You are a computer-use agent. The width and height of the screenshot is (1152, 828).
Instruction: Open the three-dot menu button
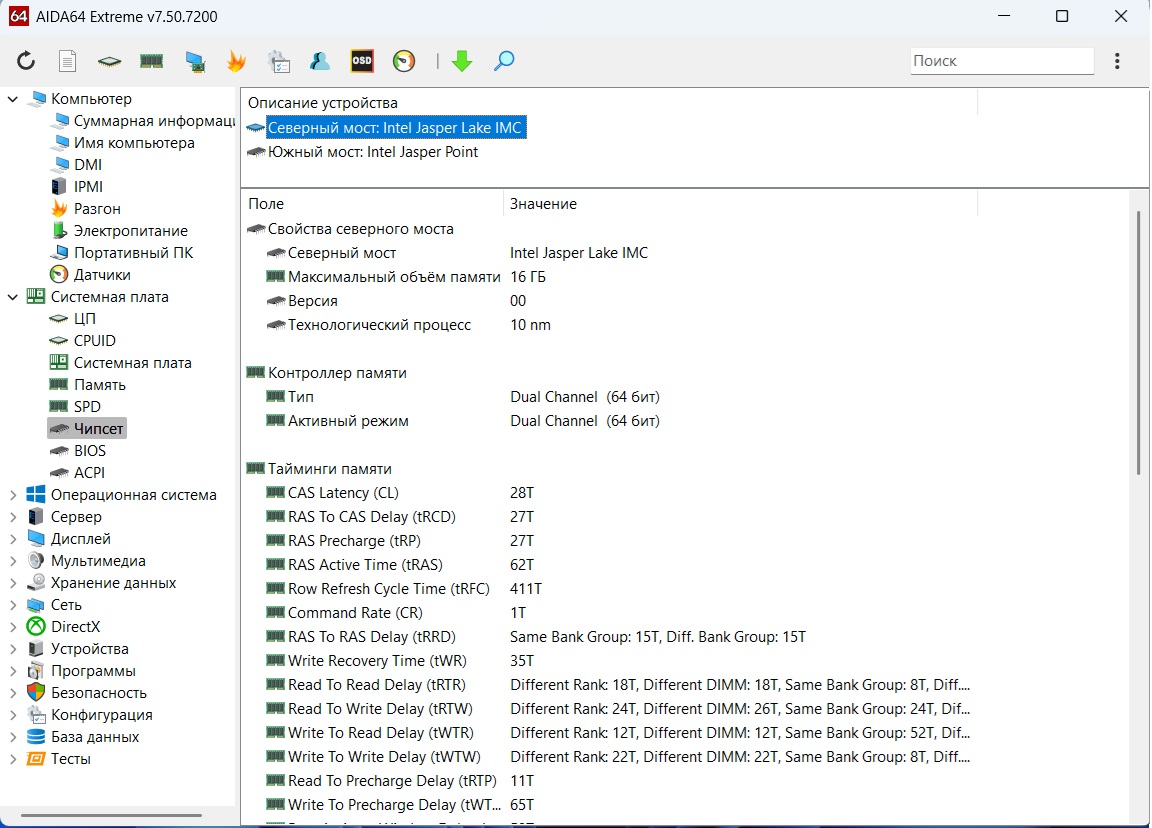[x=1117, y=61]
